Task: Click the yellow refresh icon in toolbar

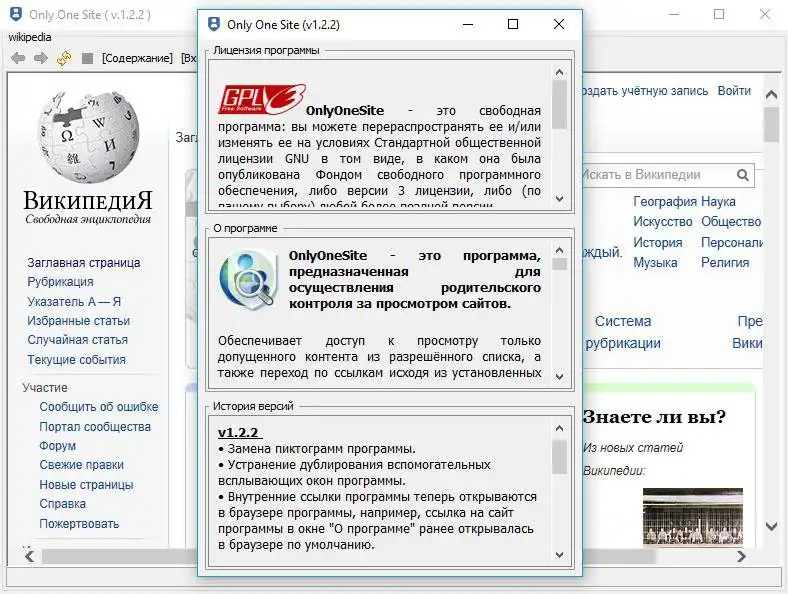Action: [x=64, y=58]
